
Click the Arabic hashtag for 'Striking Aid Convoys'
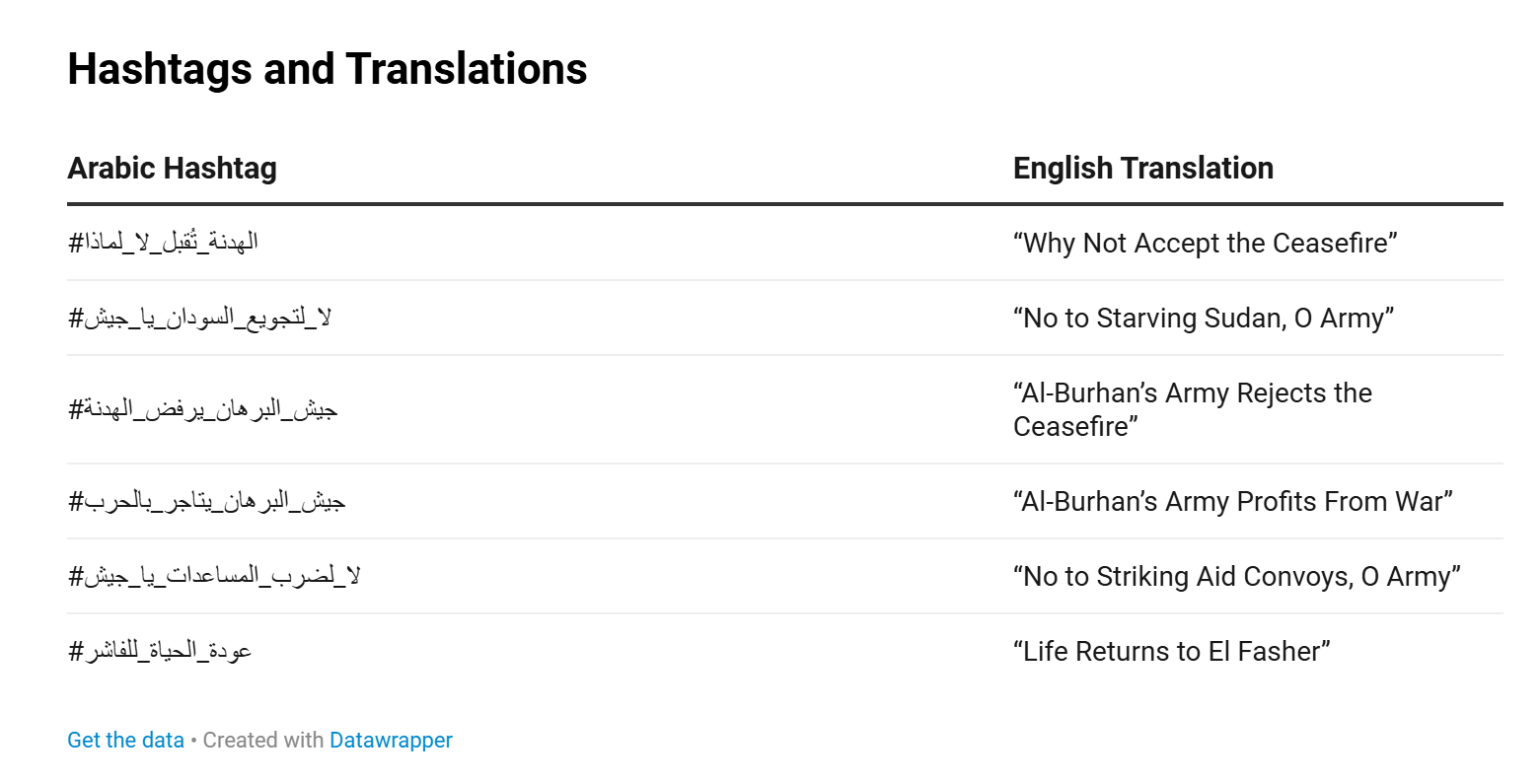click(x=213, y=576)
